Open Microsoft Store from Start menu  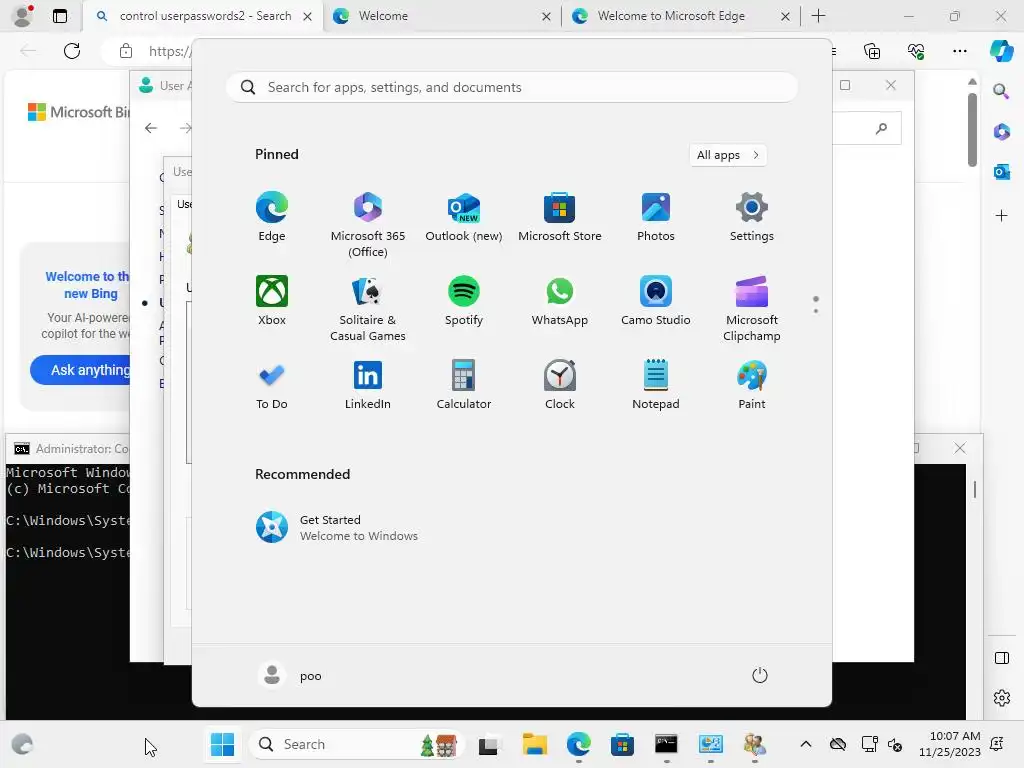pyautogui.click(x=560, y=217)
